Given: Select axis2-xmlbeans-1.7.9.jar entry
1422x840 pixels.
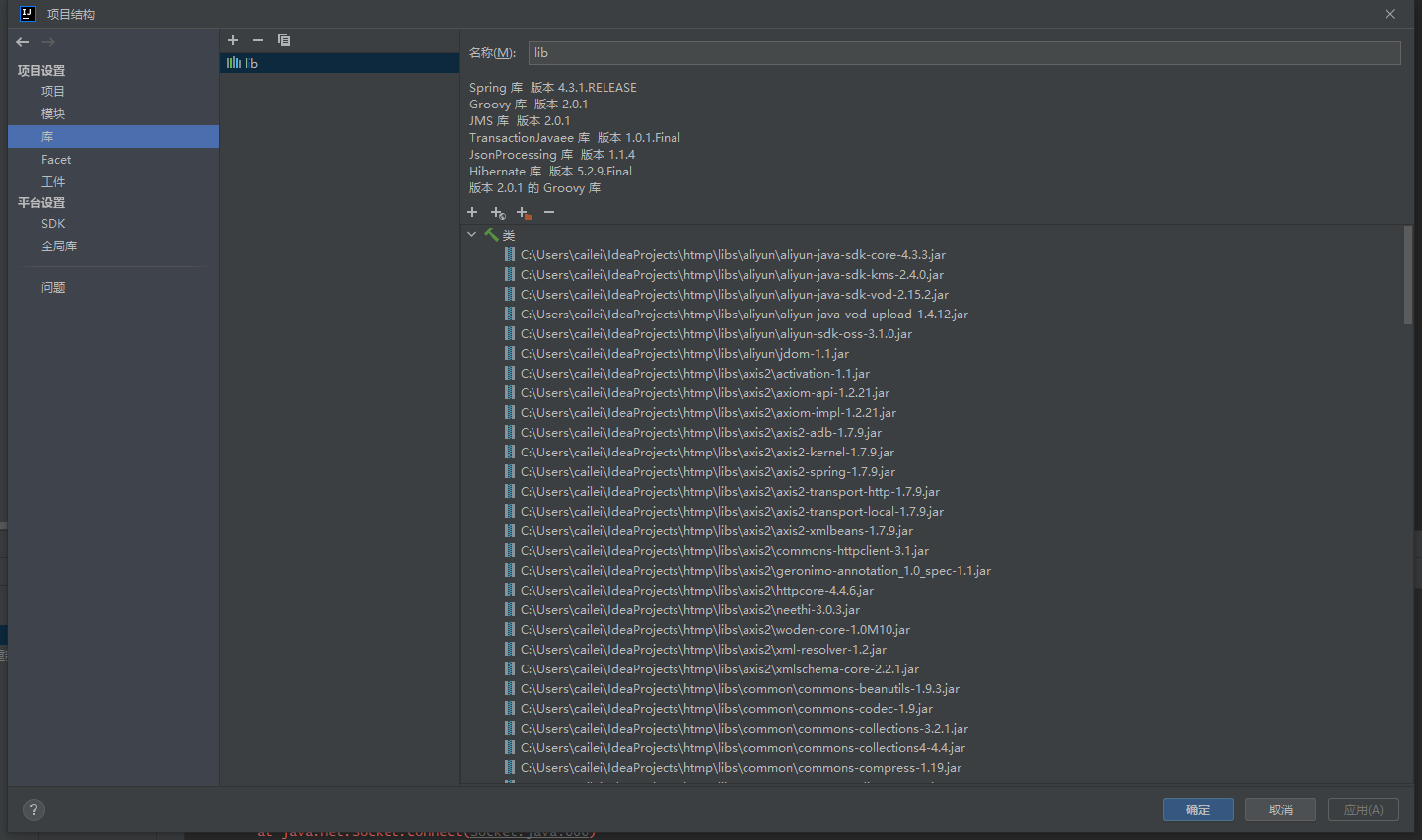Looking at the screenshot, I should [717, 530].
